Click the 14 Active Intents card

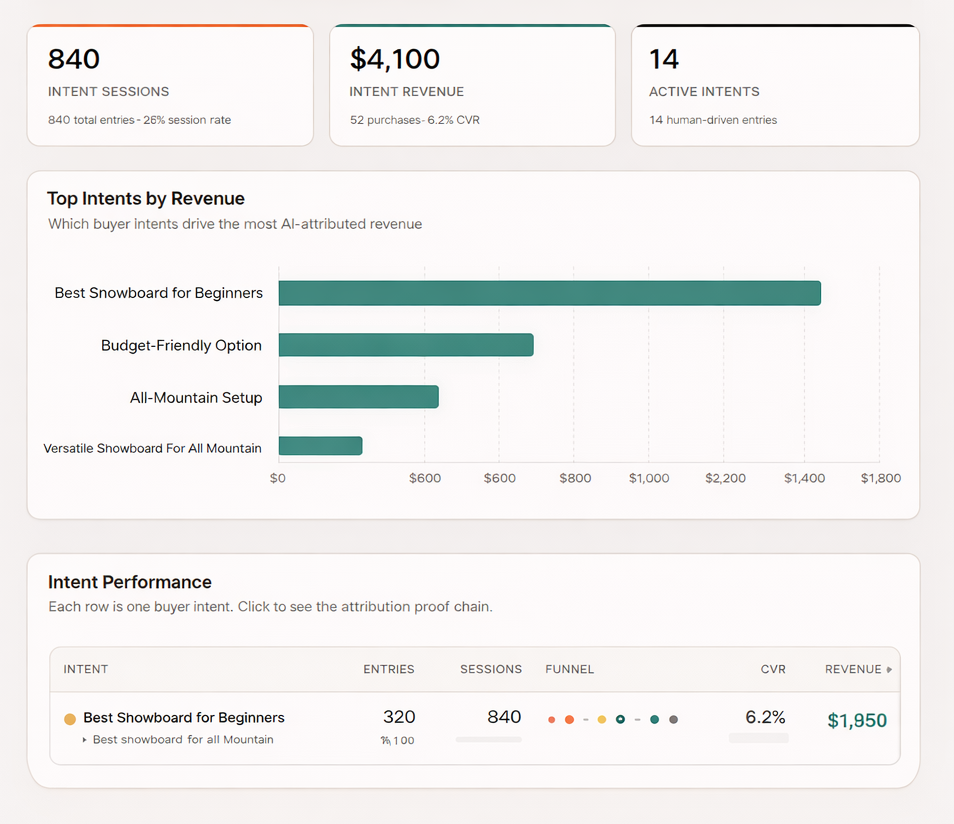point(775,85)
